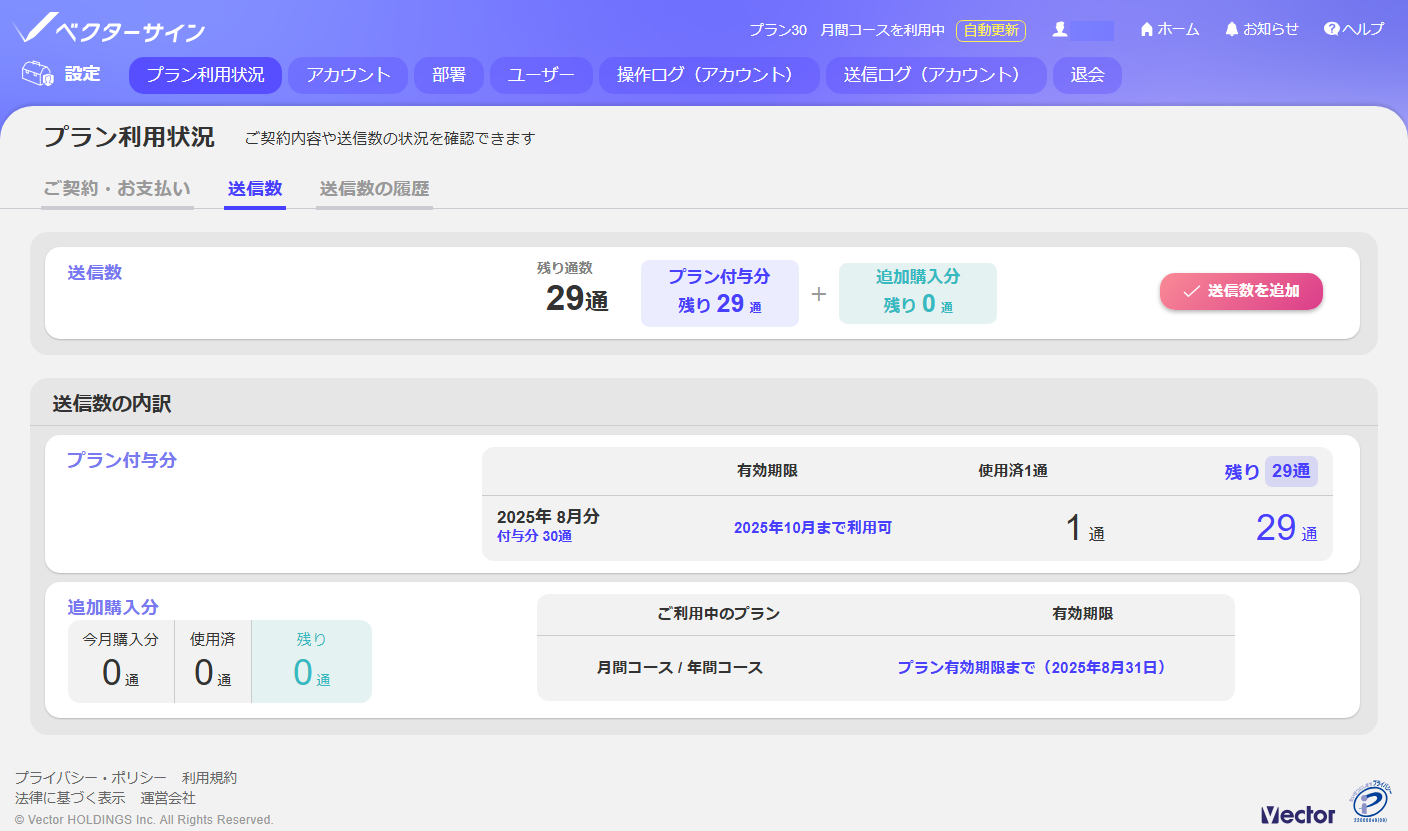Click the 月間コース / 年間コース cell
This screenshot has width=1408, height=831.
pyautogui.click(x=680, y=667)
